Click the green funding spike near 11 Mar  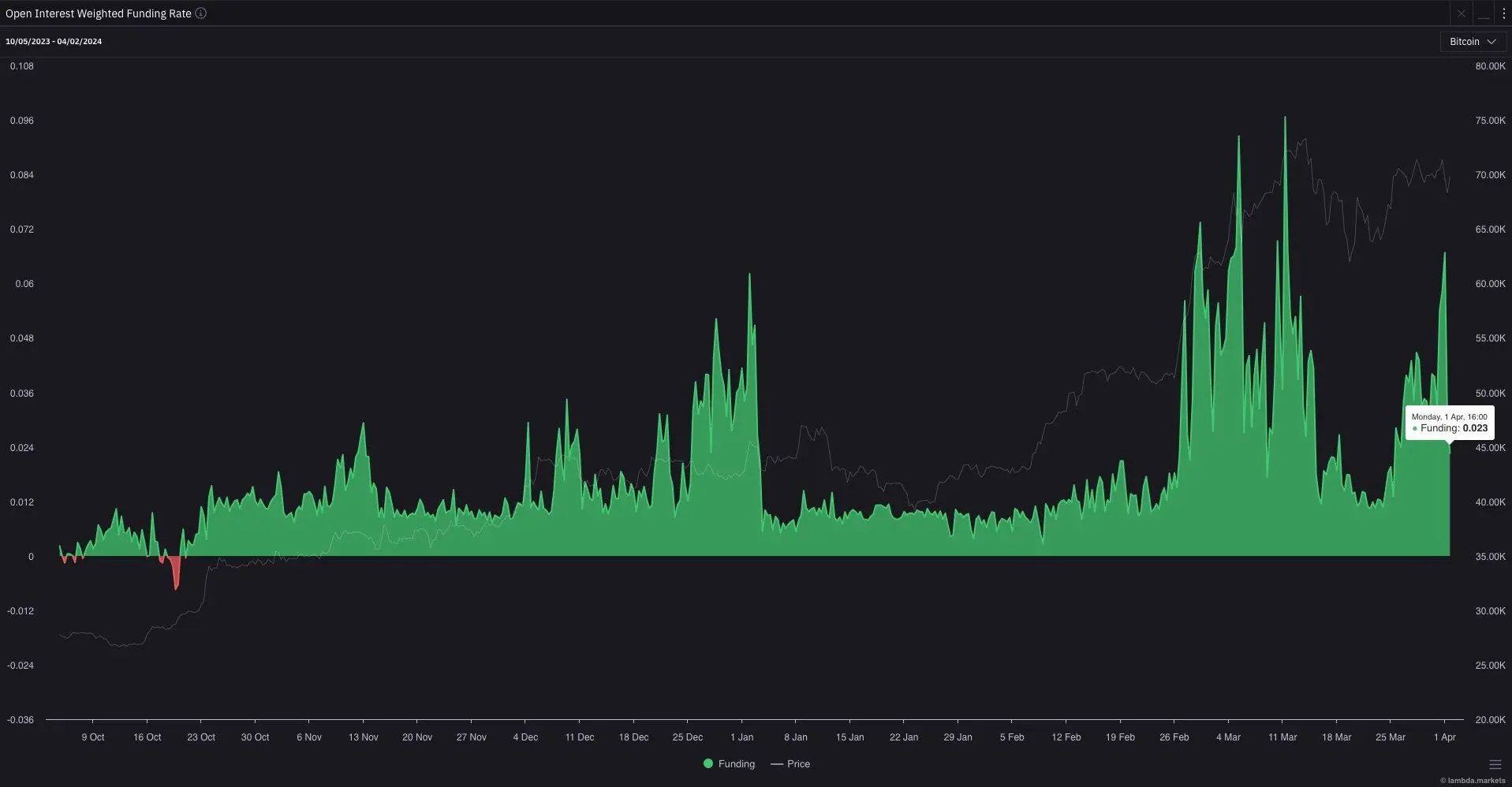pyautogui.click(x=1285, y=237)
